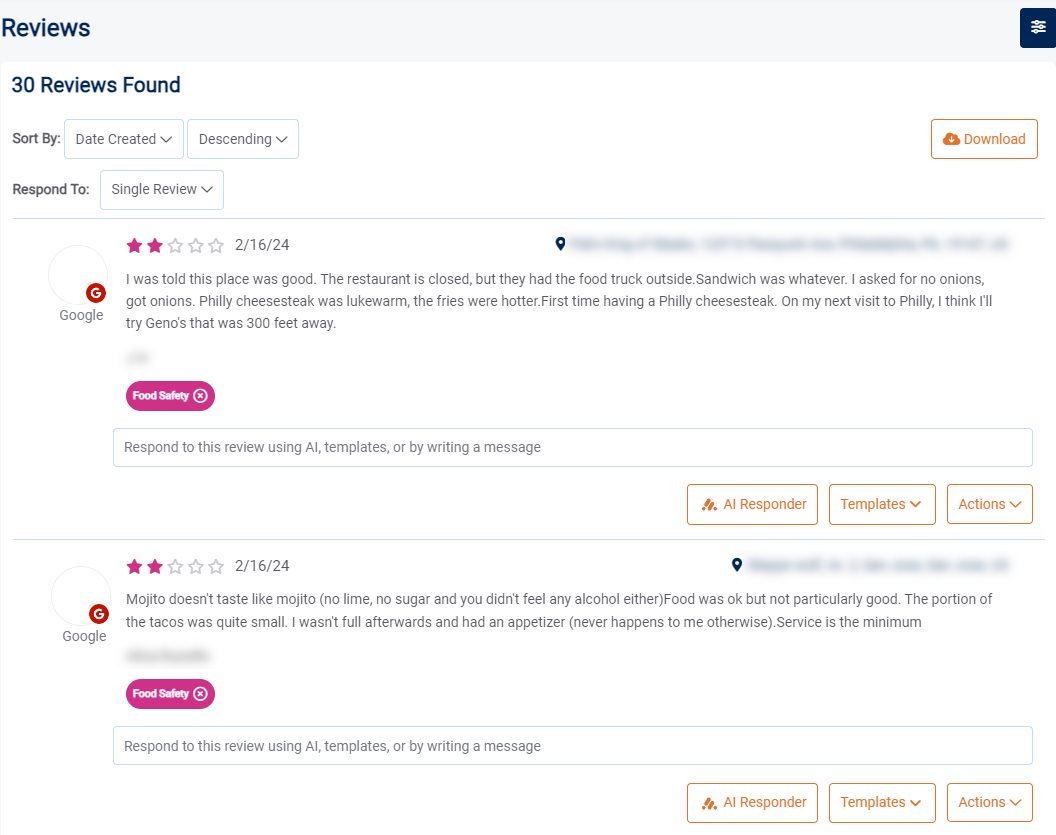Expand the Single Review respond-to dropdown

coord(162,189)
